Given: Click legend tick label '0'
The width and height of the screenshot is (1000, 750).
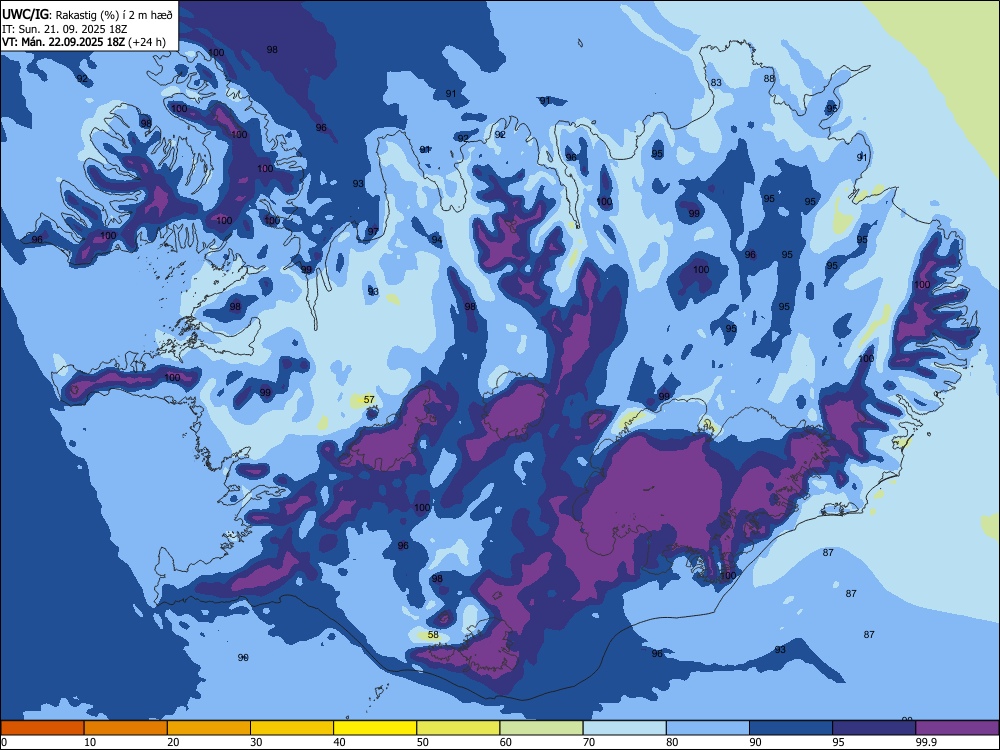Looking at the screenshot, I should [x=4, y=742].
